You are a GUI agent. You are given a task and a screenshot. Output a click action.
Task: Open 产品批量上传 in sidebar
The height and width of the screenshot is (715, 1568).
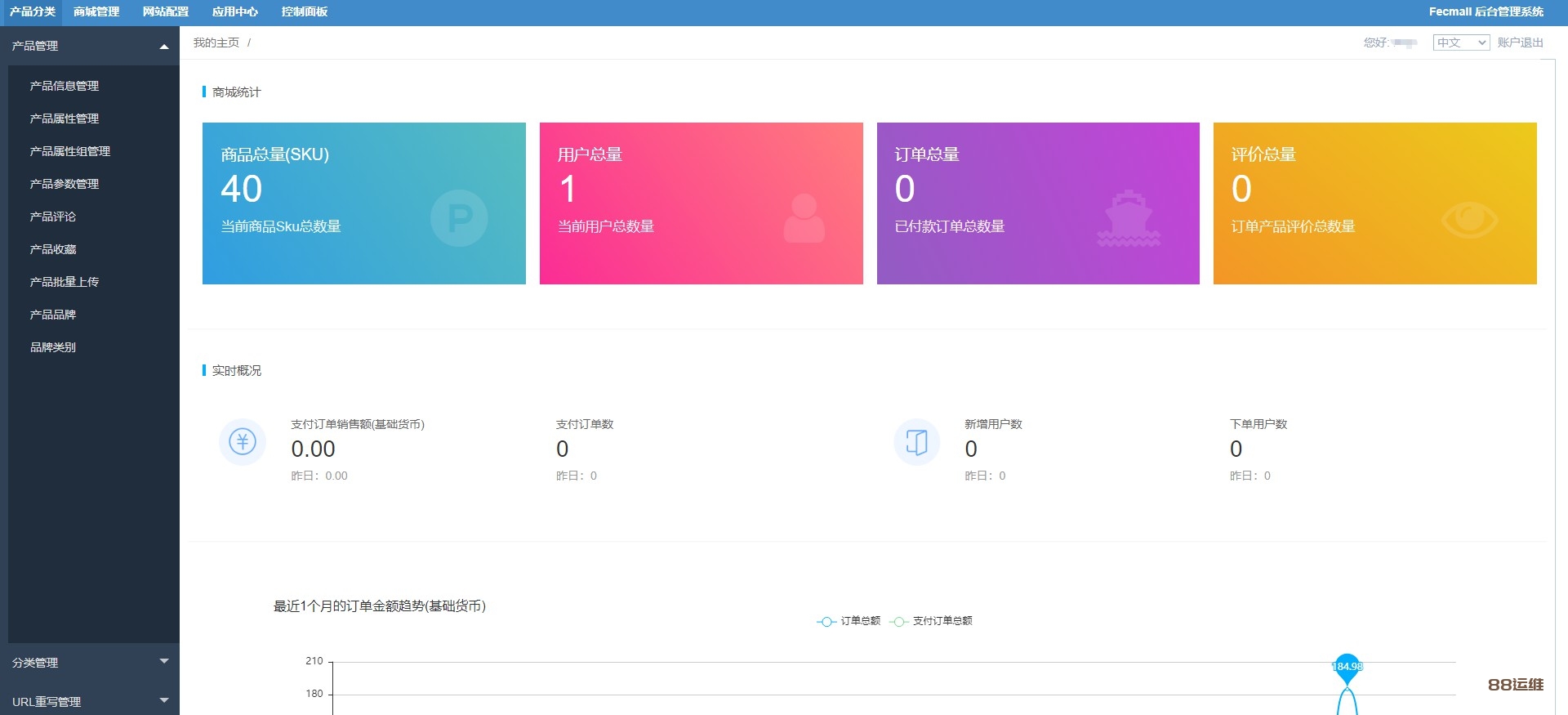[65, 282]
